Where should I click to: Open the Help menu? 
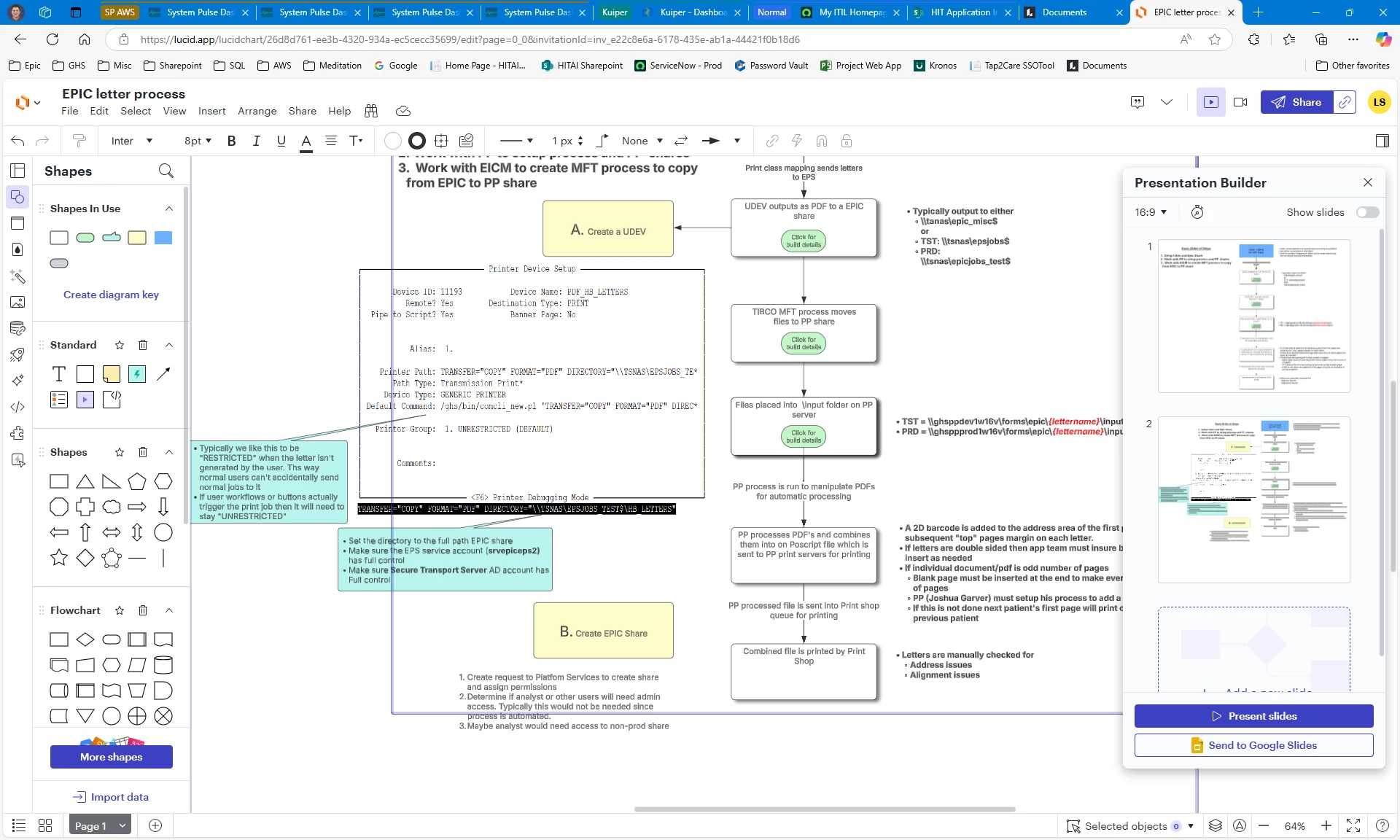339,111
